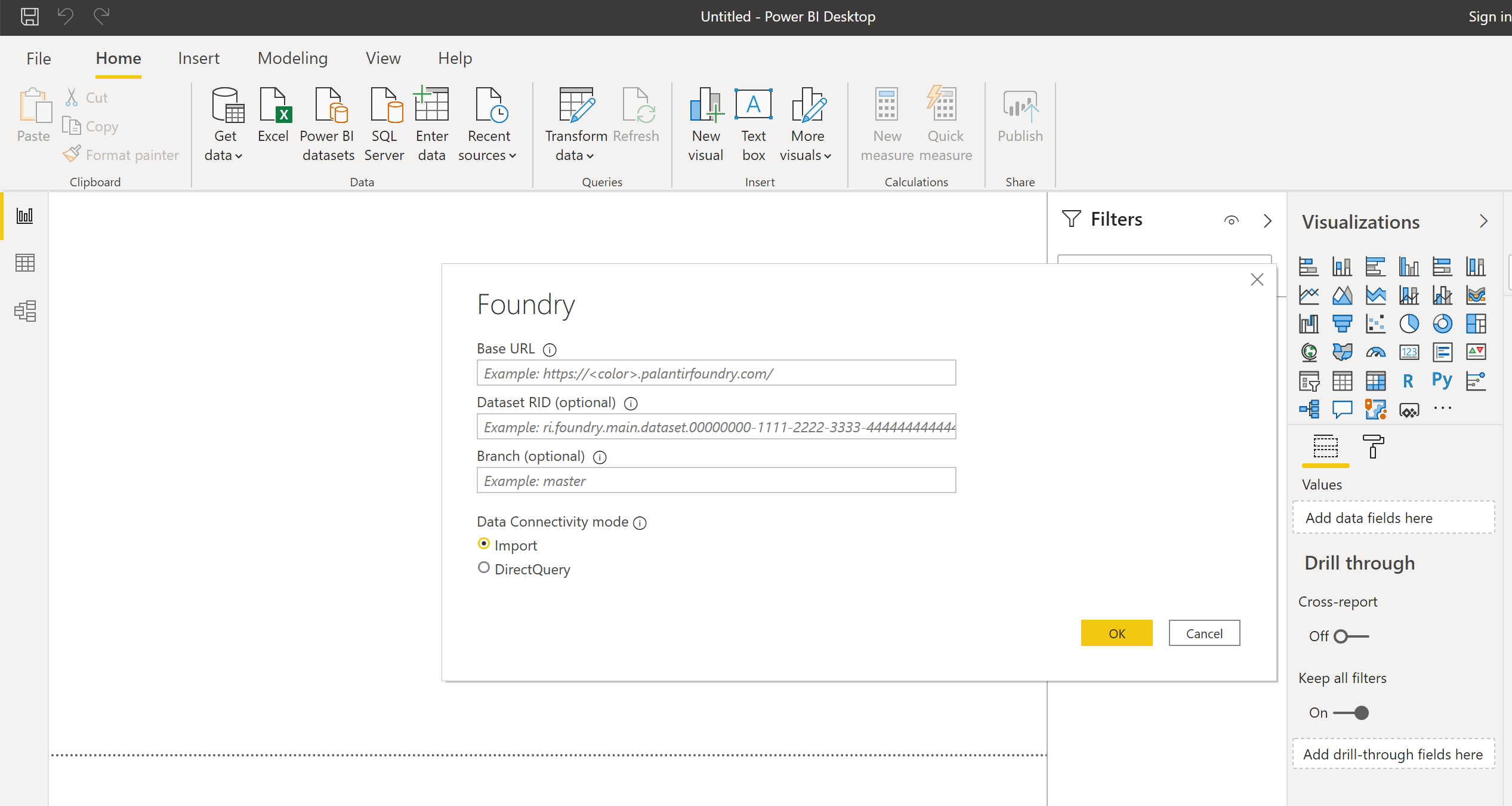The image size is (1512, 806).
Task: Connect to SQL Server
Action: click(384, 124)
